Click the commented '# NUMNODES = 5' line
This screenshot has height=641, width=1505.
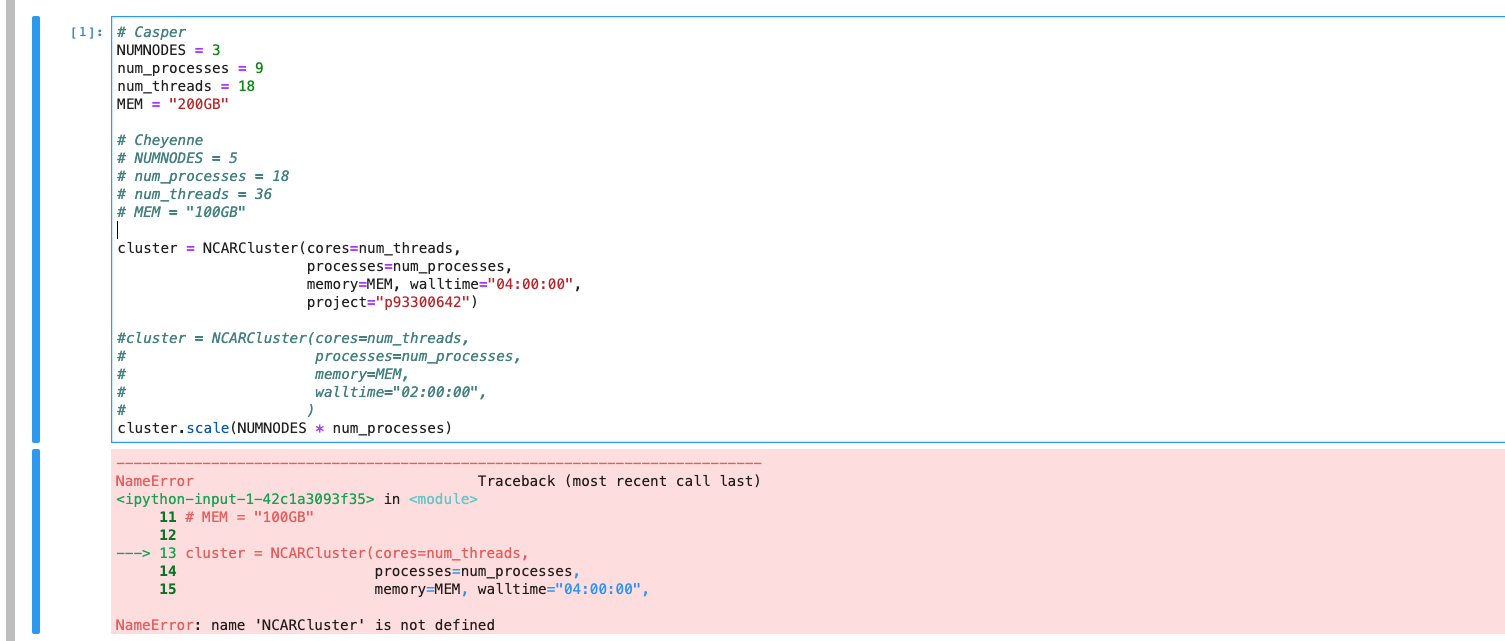[x=177, y=158]
